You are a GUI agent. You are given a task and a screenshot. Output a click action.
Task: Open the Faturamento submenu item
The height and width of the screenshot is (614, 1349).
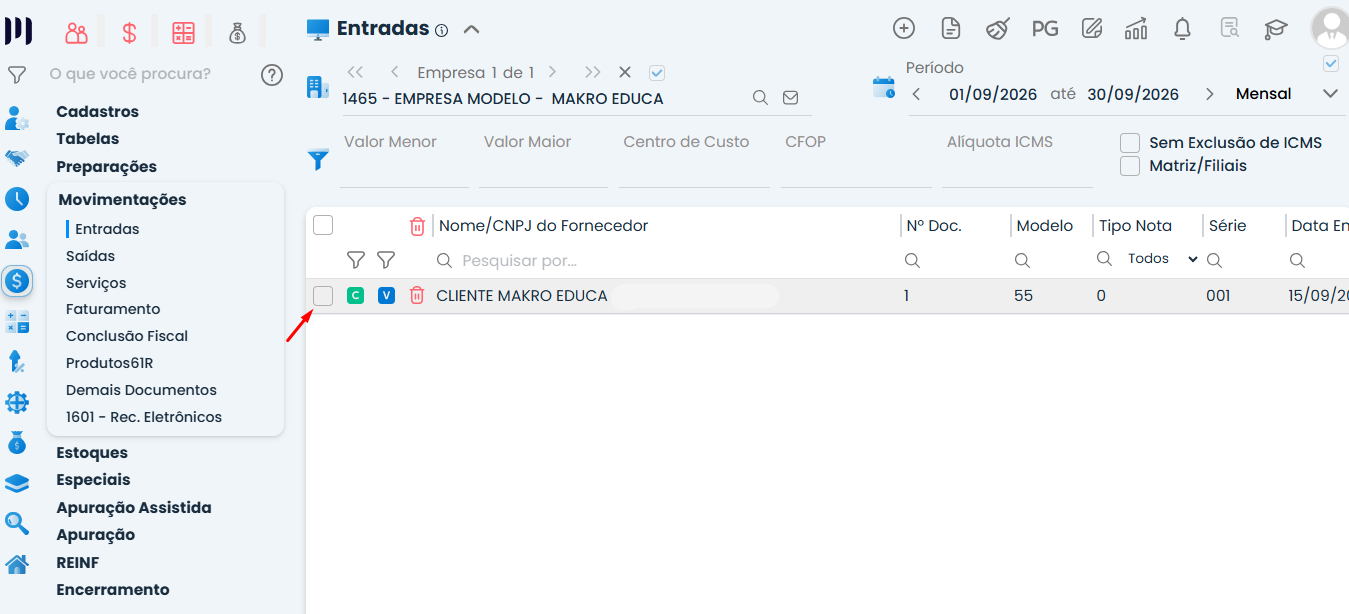(x=113, y=309)
